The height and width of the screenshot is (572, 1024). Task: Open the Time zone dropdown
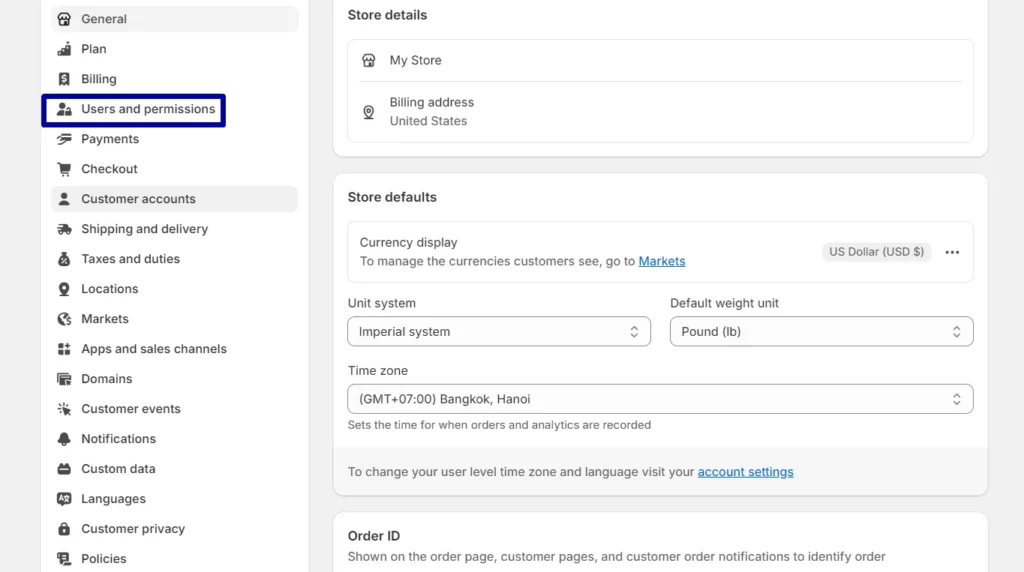click(660, 399)
